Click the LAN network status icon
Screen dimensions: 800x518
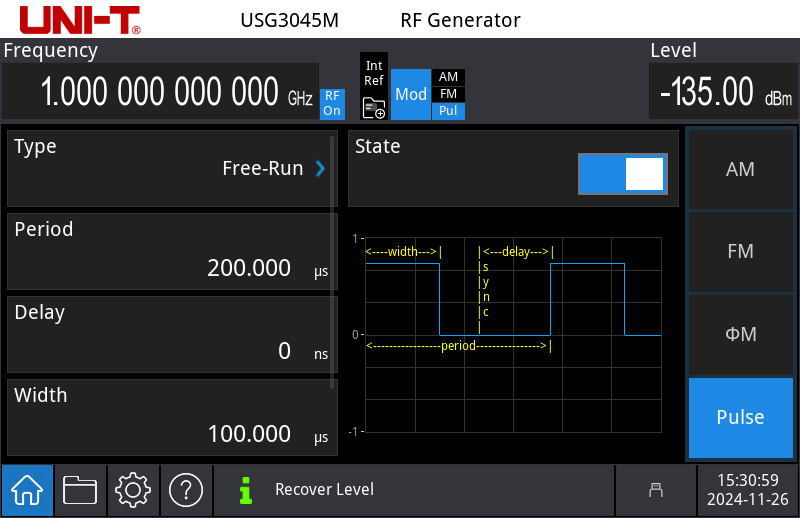(x=656, y=489)
